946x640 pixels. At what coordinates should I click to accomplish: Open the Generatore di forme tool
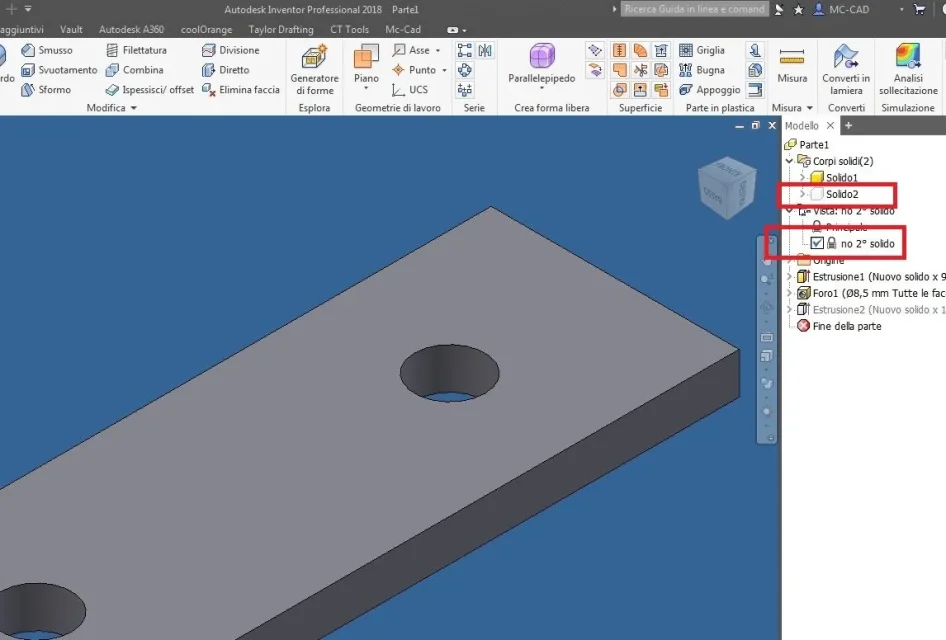314,69
